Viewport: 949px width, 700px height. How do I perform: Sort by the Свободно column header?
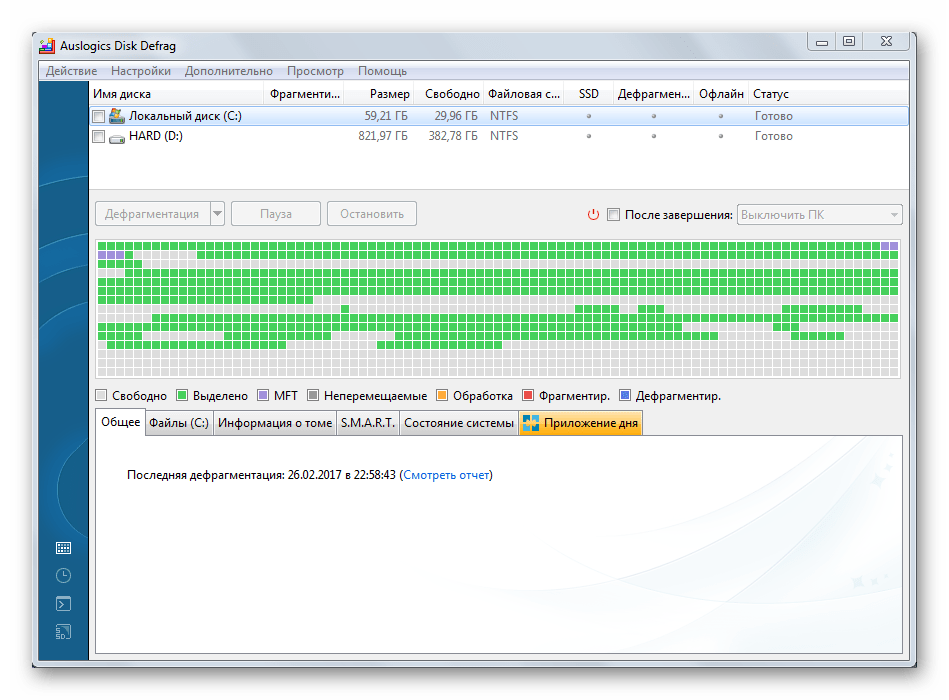[449, 94]
